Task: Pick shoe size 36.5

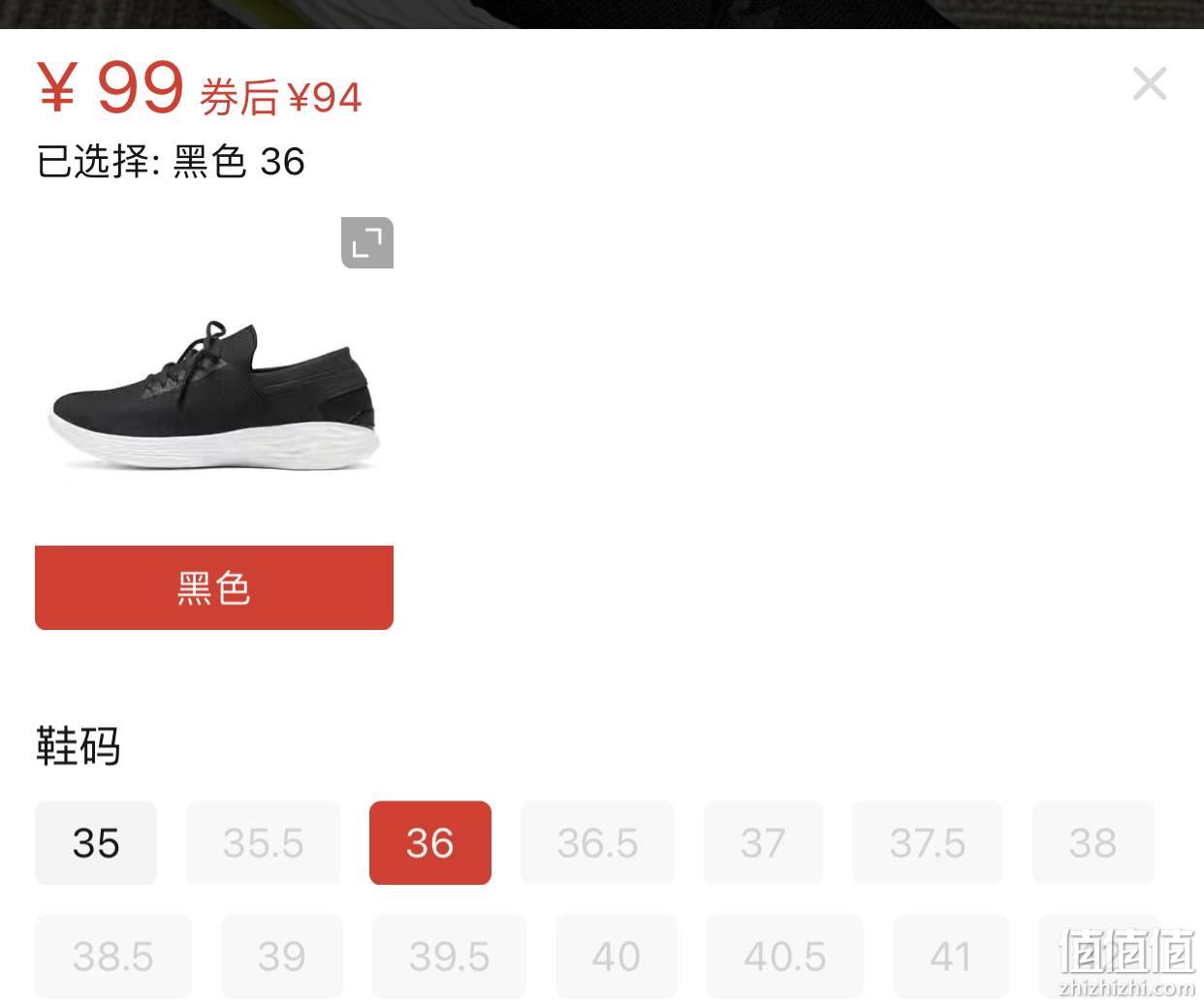Action: [597, 843]
